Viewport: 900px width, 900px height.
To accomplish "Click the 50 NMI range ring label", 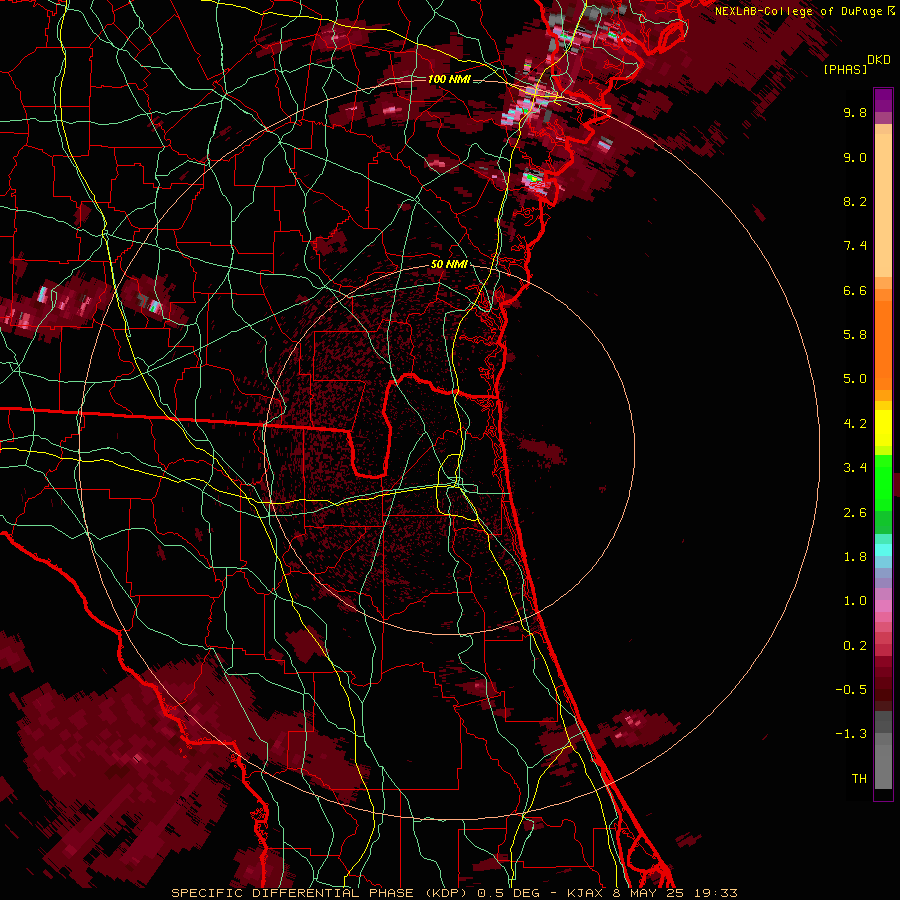I will click(x=449, y=264).
